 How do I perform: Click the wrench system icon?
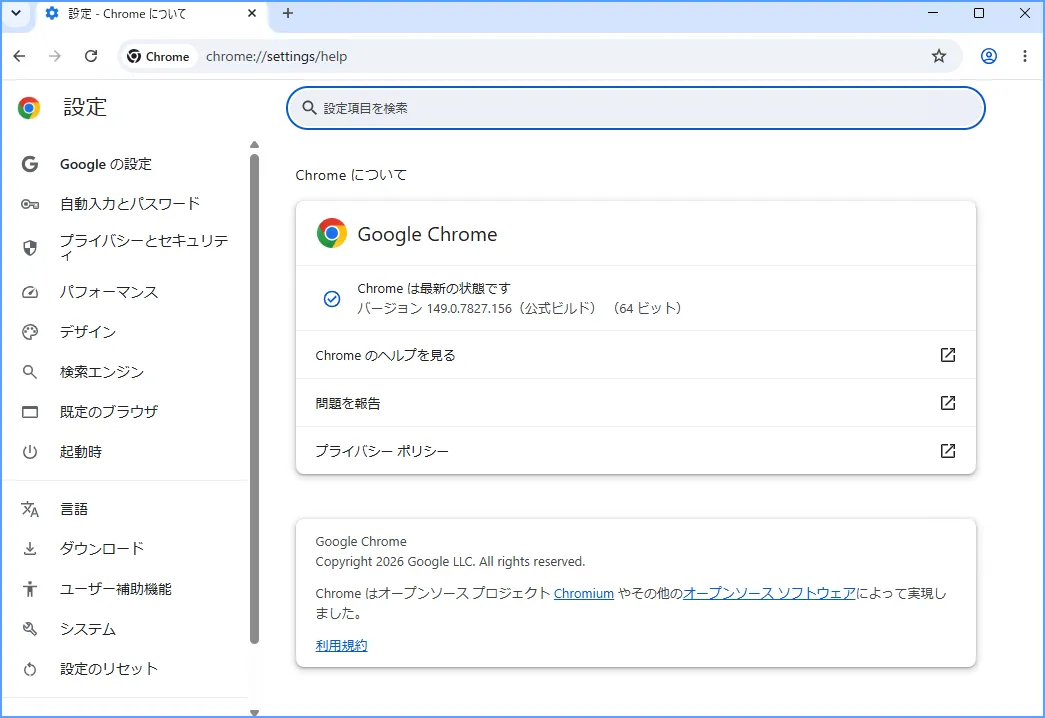[x=30, y=629]
